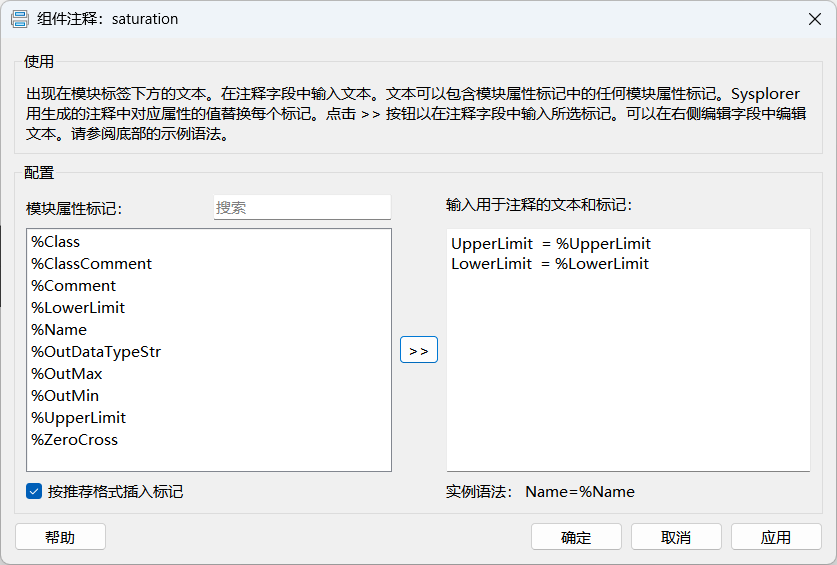Select %OutMin in the list
The height and width of the screenshot is (565, 837).
pos(66,396)
